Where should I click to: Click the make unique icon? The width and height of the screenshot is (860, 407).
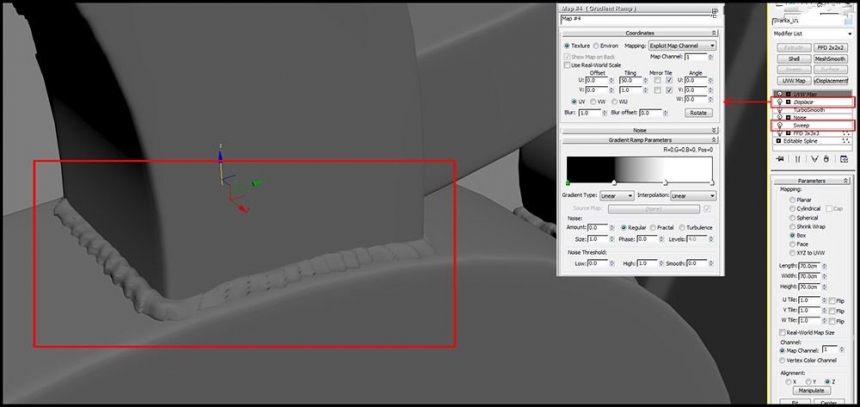[815, 159]
